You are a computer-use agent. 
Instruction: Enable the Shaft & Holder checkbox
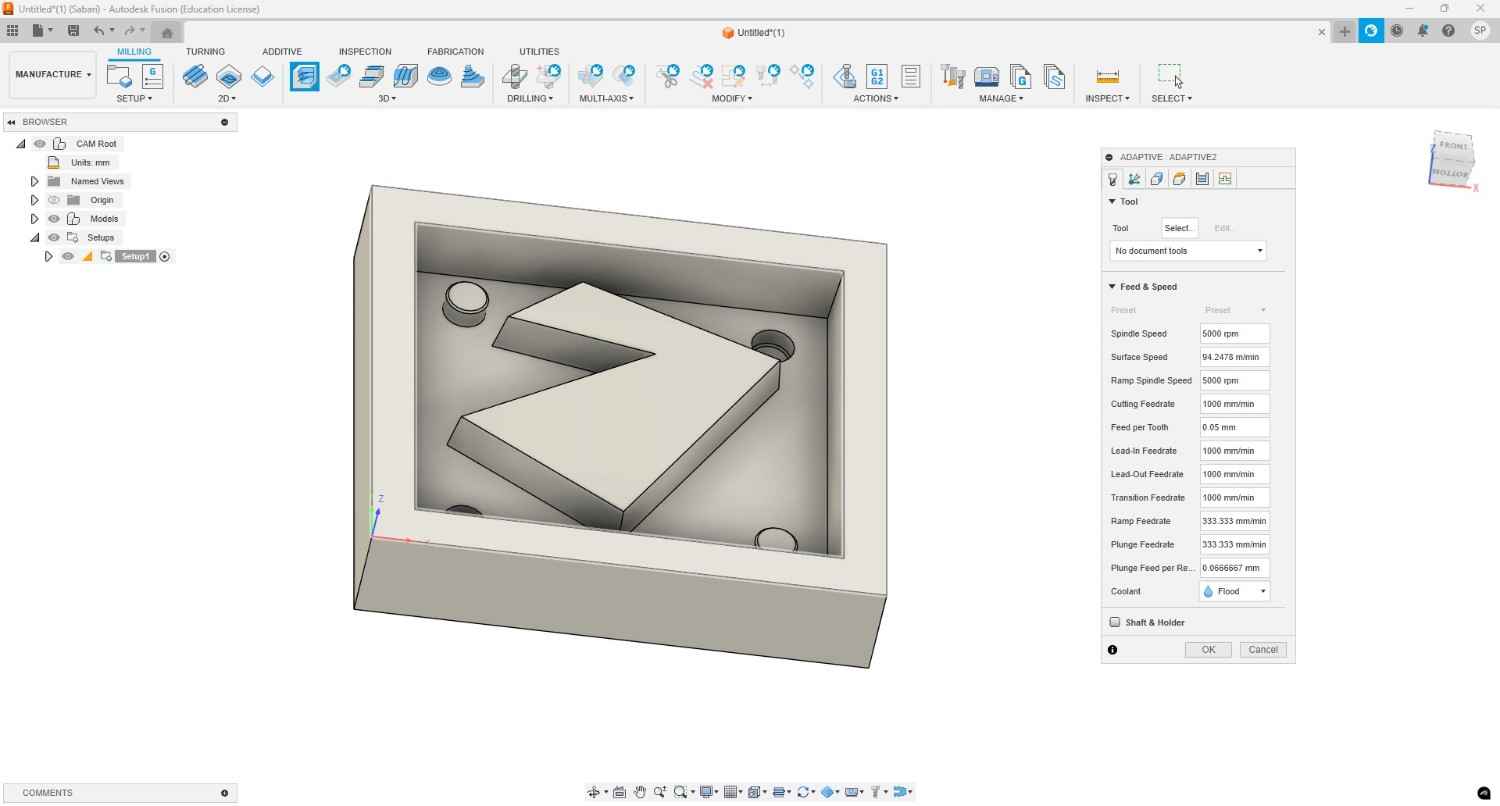point(1115,622)
